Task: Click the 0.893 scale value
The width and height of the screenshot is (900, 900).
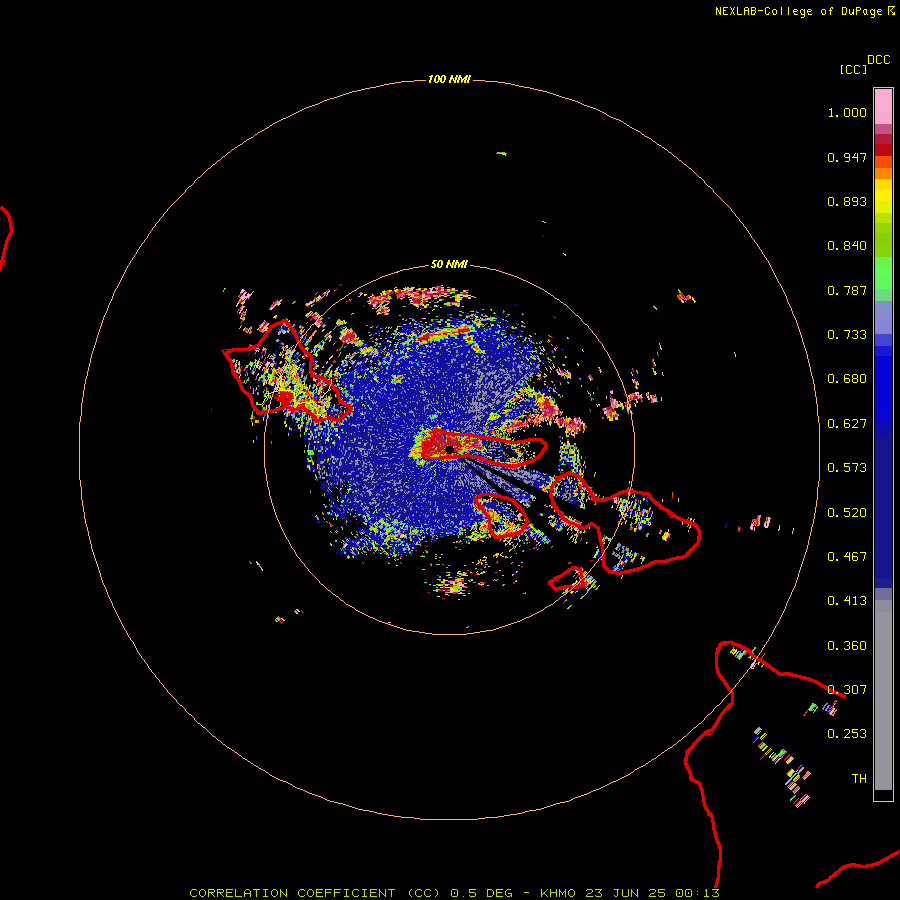Action: (847, 201)
